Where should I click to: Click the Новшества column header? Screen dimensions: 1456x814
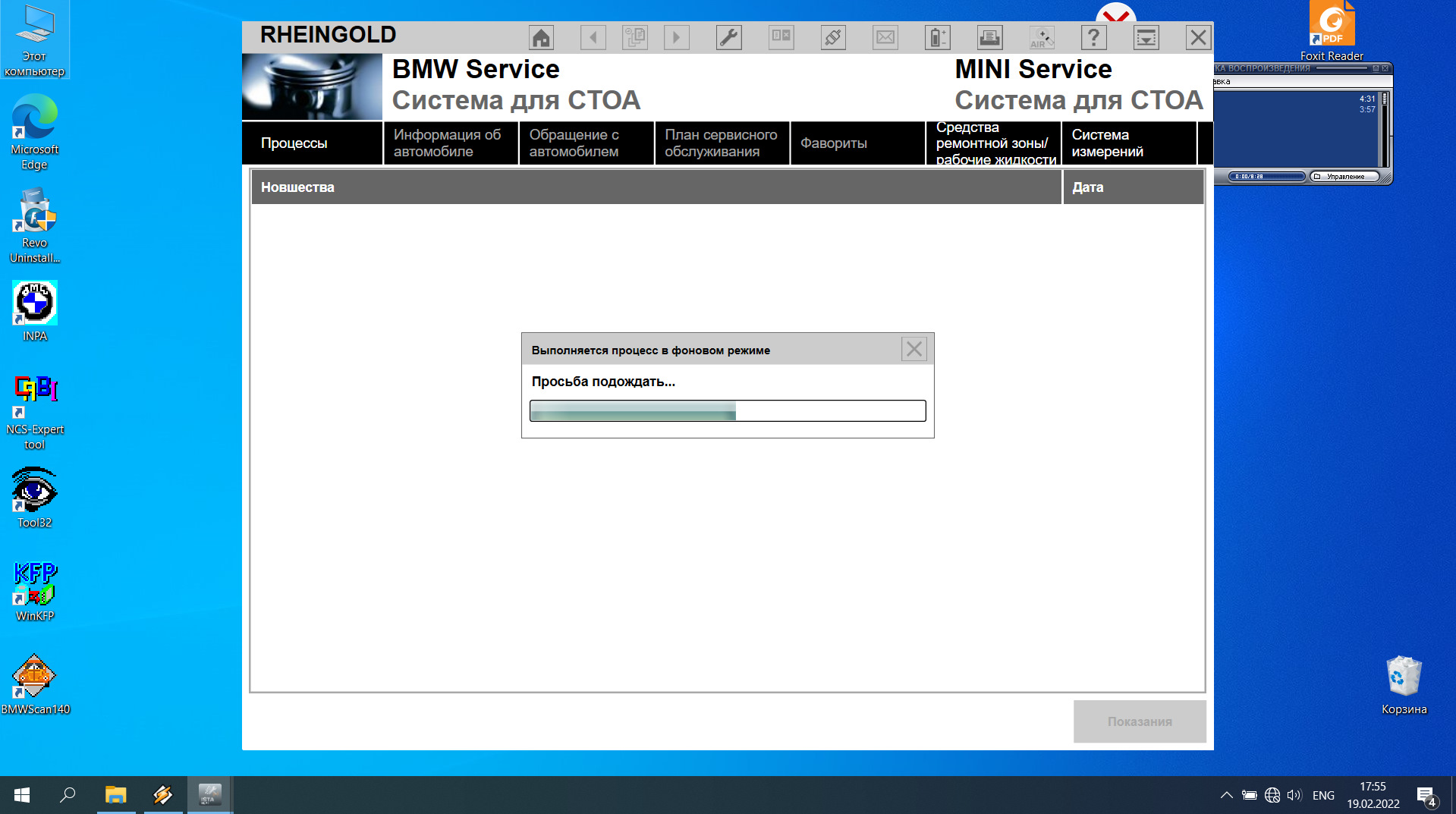point(656,187)
